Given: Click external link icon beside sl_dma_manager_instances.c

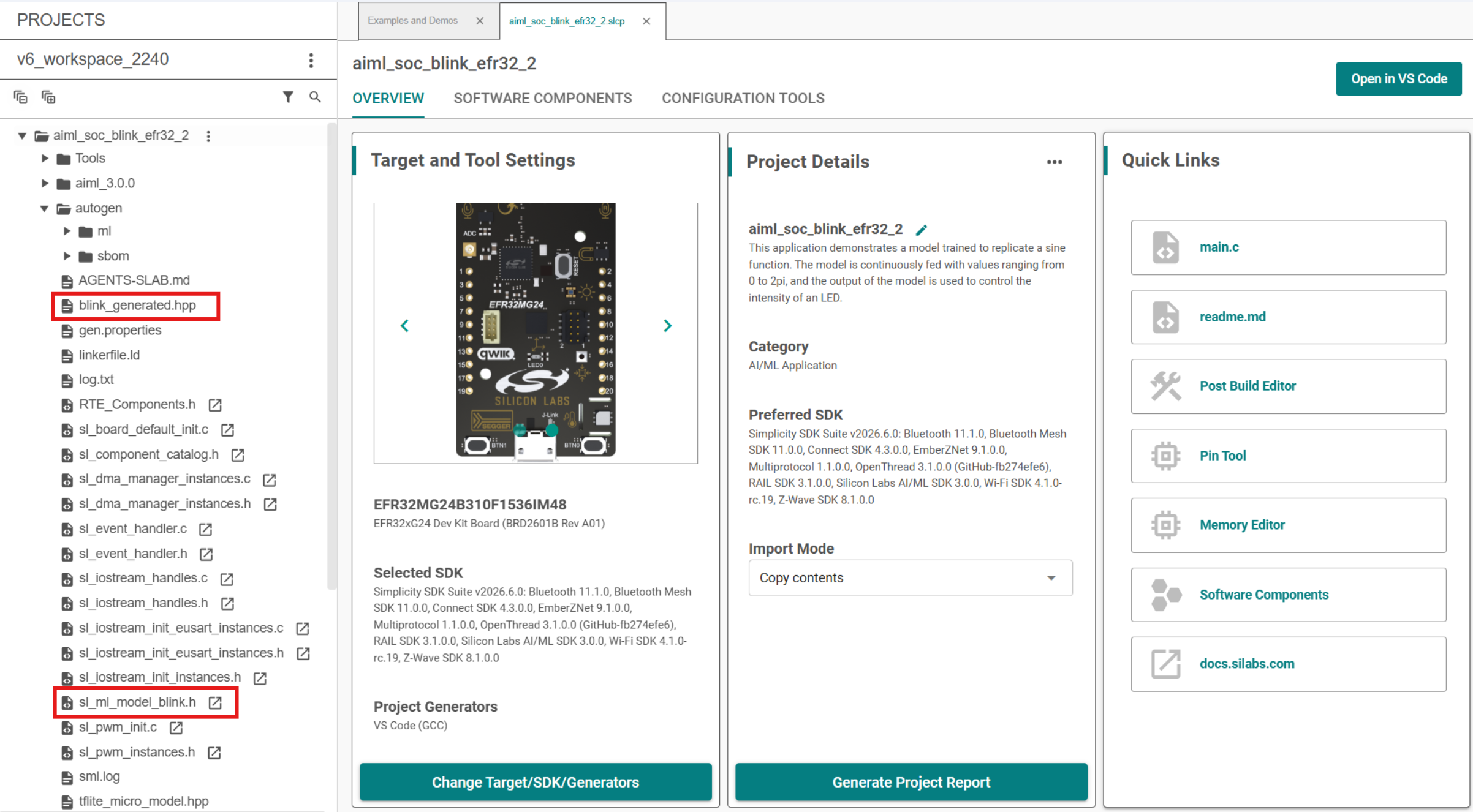Looking at the screenshot, I should [x=270, y=479].
